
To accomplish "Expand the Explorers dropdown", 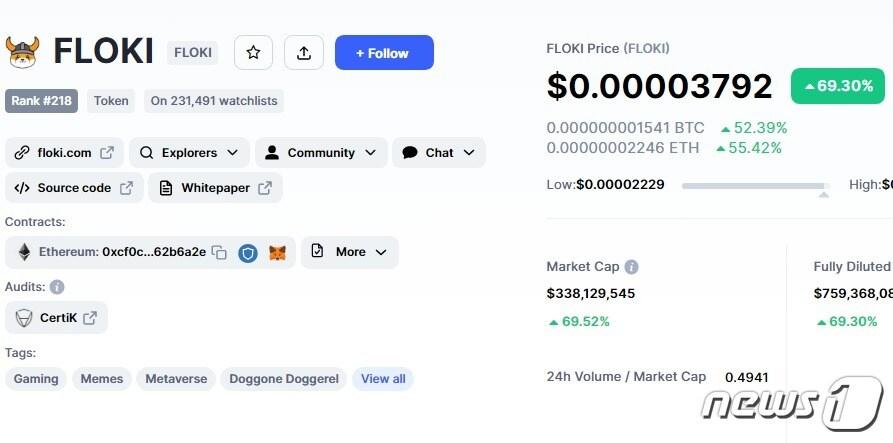I will click(189, 153).
